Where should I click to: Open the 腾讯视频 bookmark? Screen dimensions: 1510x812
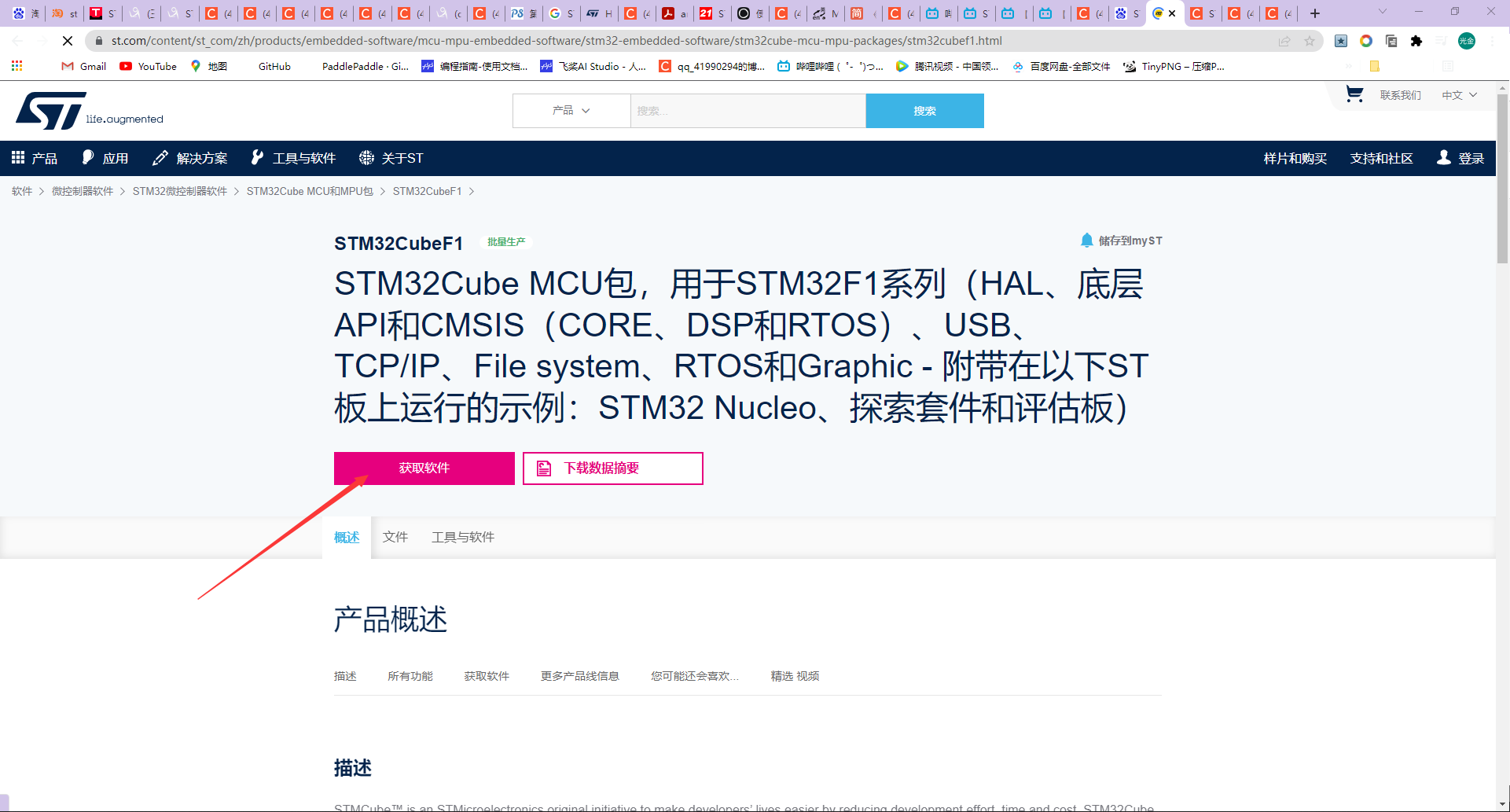[947, 66]
